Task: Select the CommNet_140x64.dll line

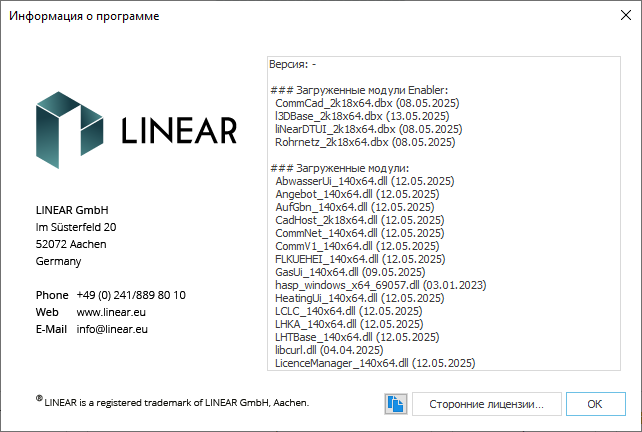Action: 359,233
